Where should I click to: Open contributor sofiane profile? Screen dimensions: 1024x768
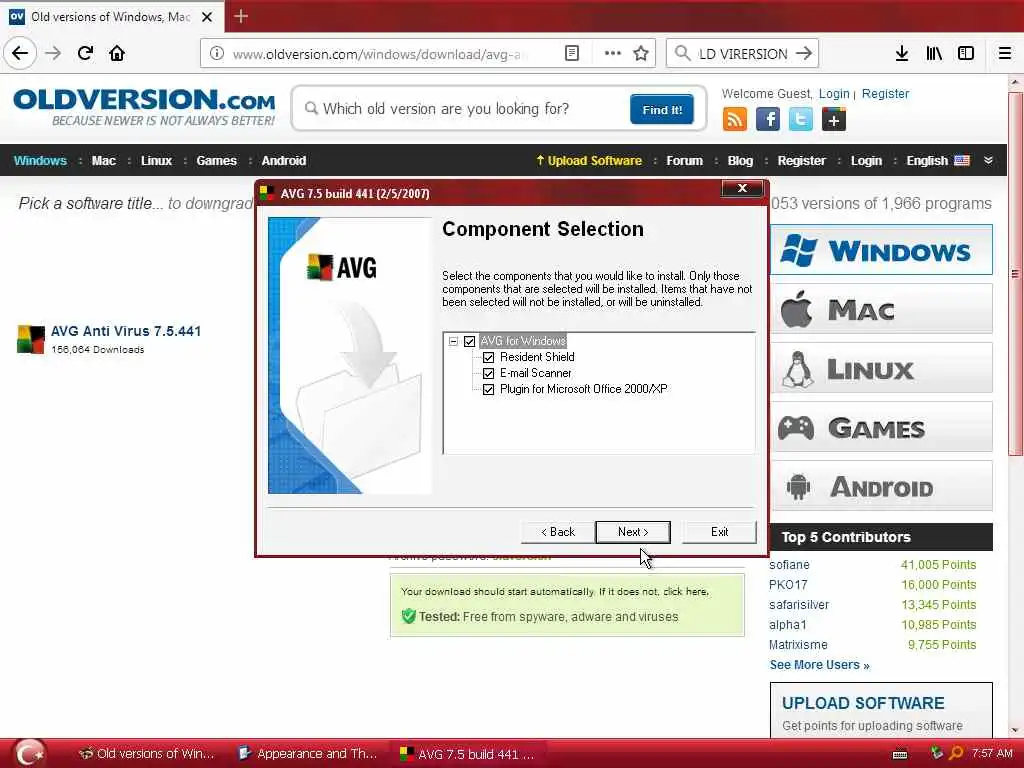click(789, 565)
